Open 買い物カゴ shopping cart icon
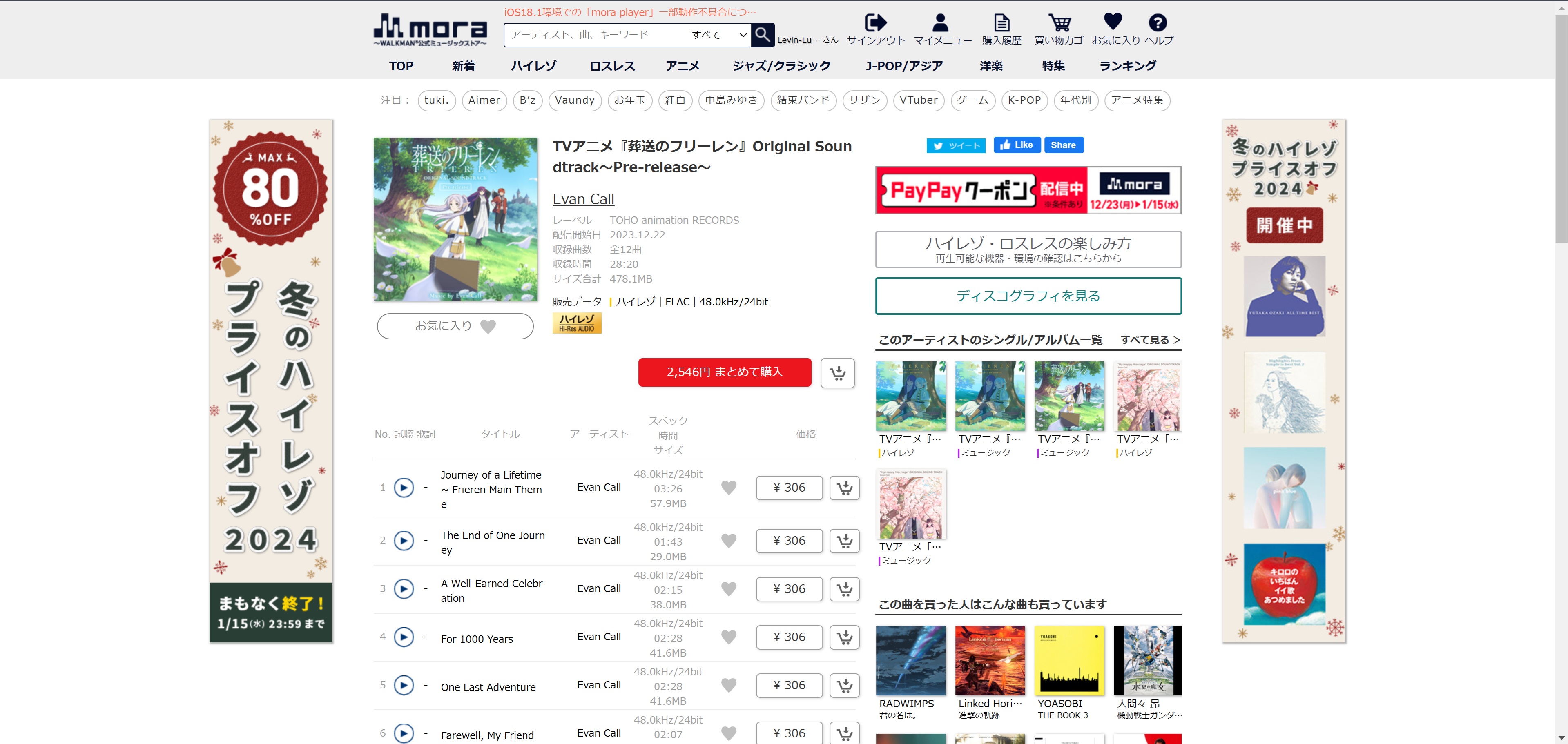This screenshot has width=1568, height=744. (x=1059, y=23)
